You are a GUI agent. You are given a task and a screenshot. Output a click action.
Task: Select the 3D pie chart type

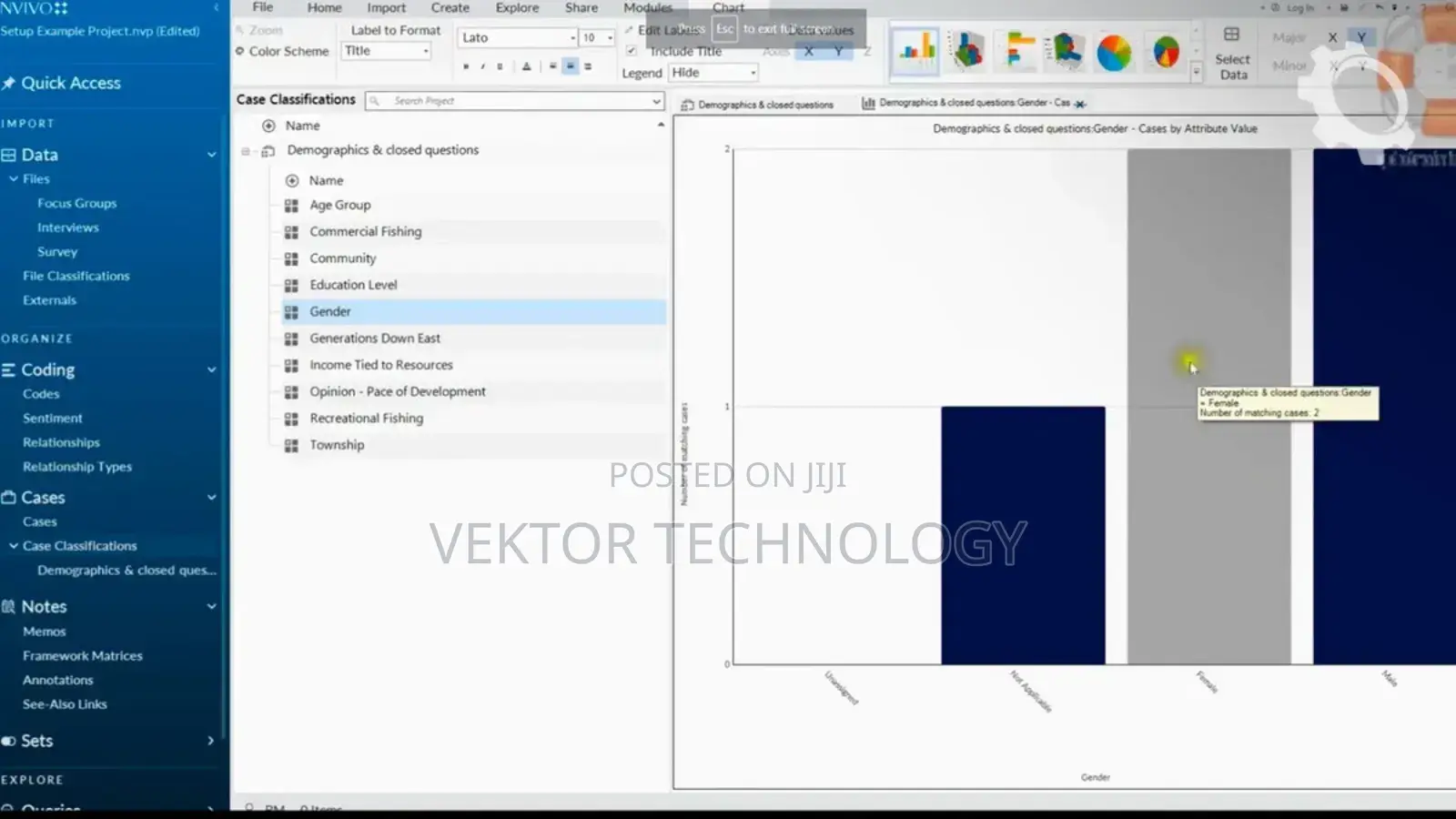1166,53
